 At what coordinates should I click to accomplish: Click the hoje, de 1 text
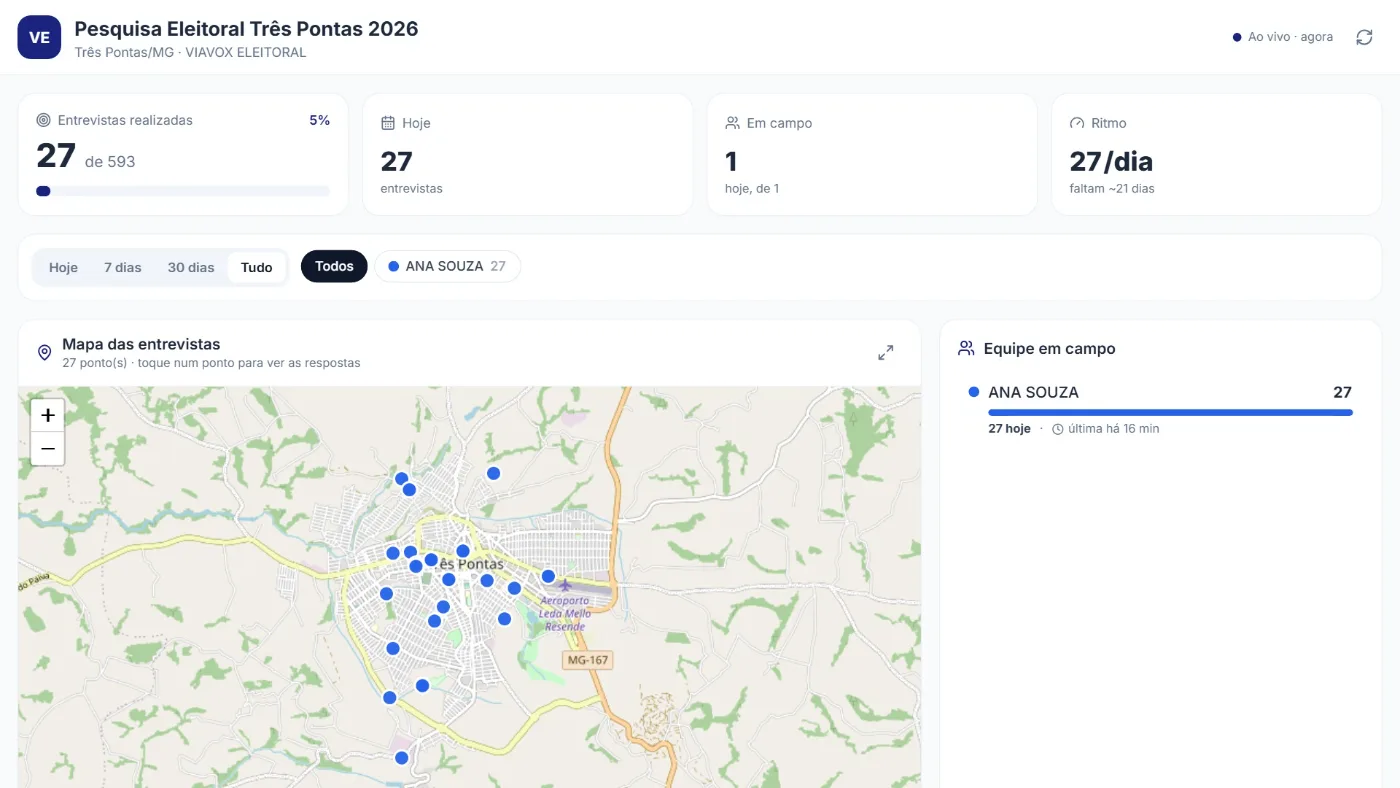[x=752, y=188]
